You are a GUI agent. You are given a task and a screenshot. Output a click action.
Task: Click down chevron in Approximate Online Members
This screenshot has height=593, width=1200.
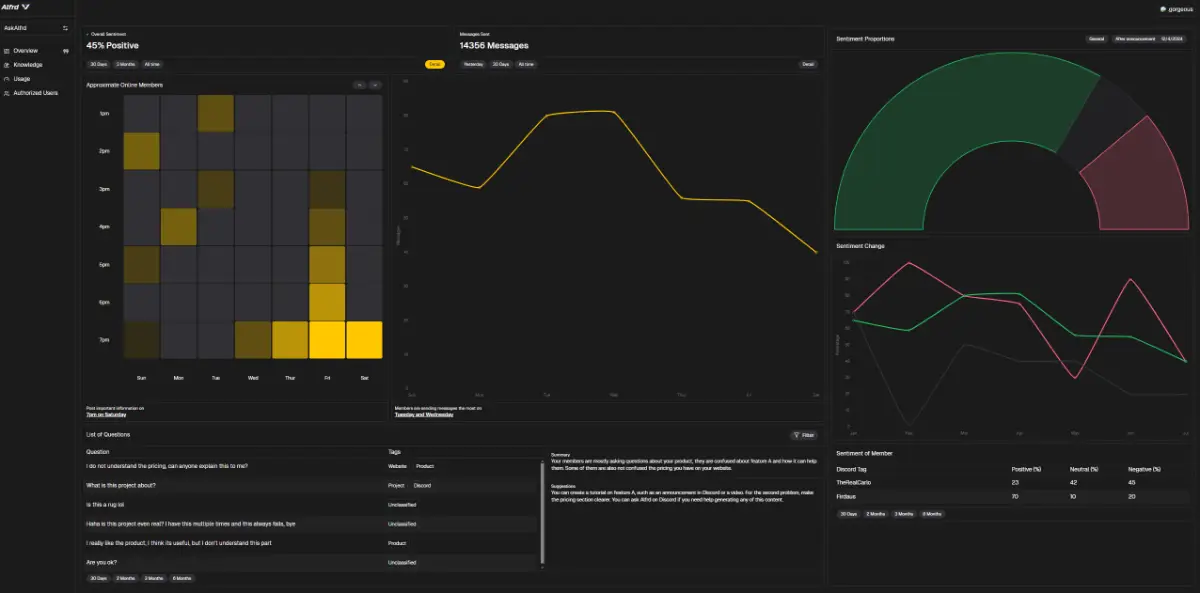tap(375, 85)
